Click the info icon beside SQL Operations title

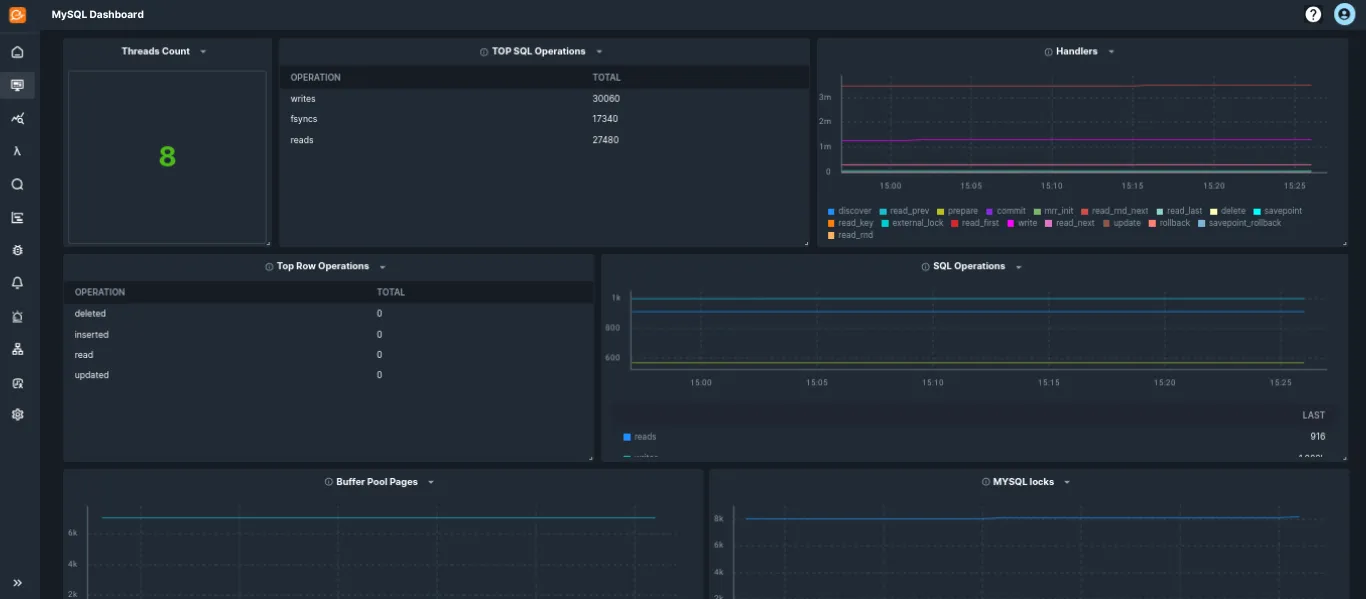click(925, 267)
